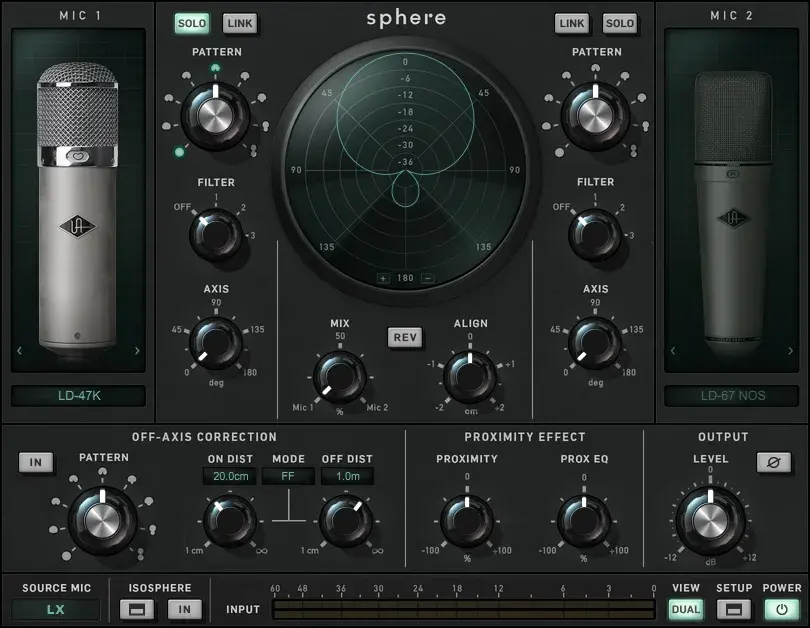Toggle the Power button
This screenshot has height=628, width=810.
click(x=781, y=608)
